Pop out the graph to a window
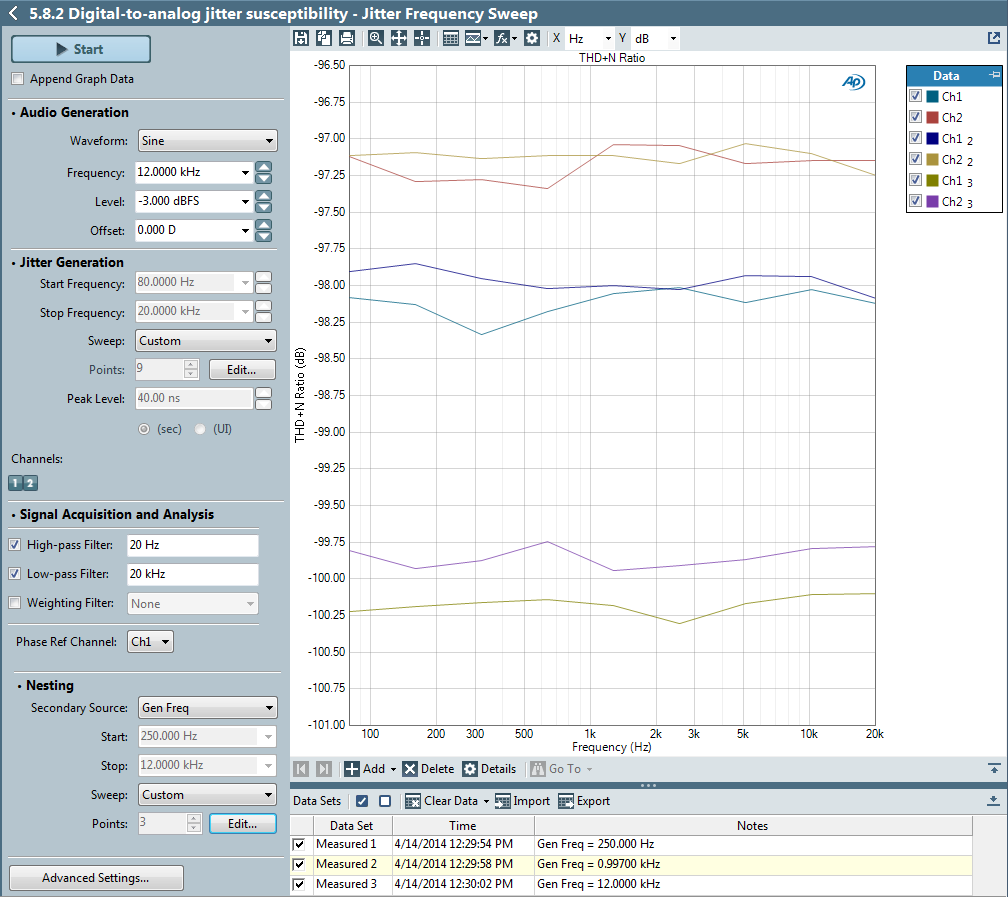 pyautogui.click(x=993, y=38)
